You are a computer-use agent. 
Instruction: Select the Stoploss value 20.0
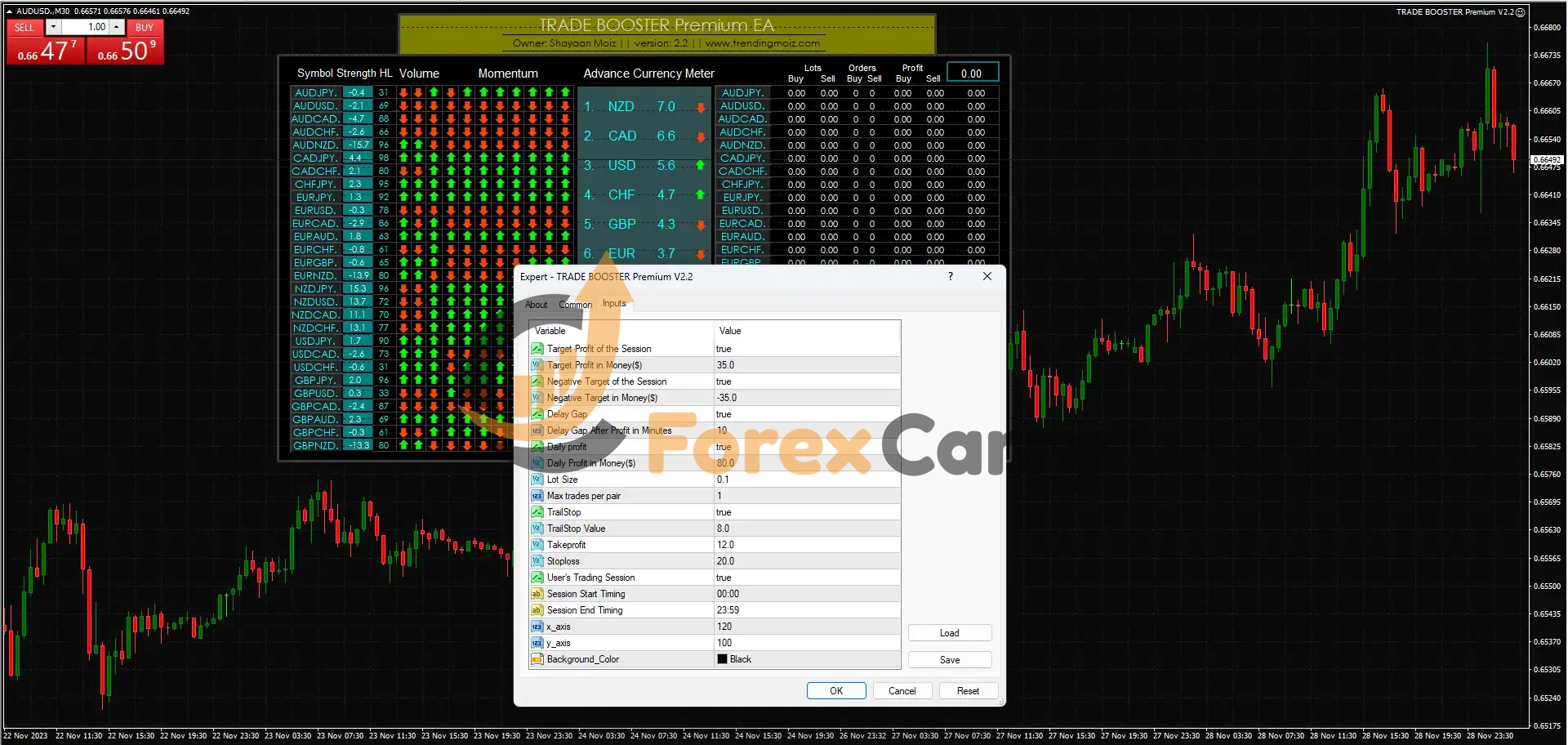click(x=807, y=561)
